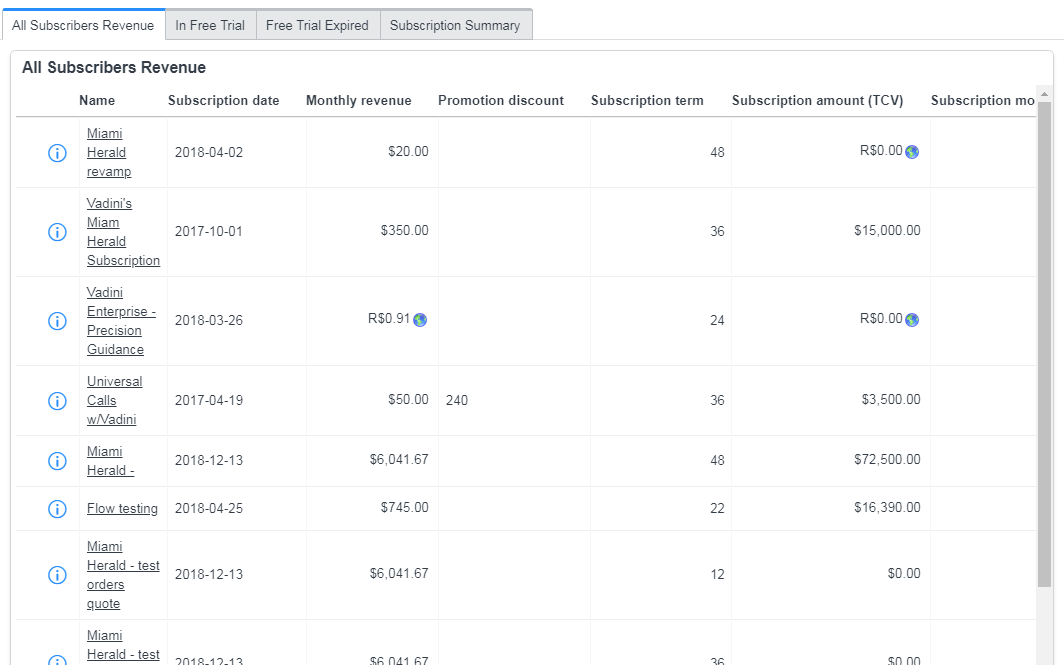
Task: Select the date 2017-10-01 cell
Action: (208, 231)
